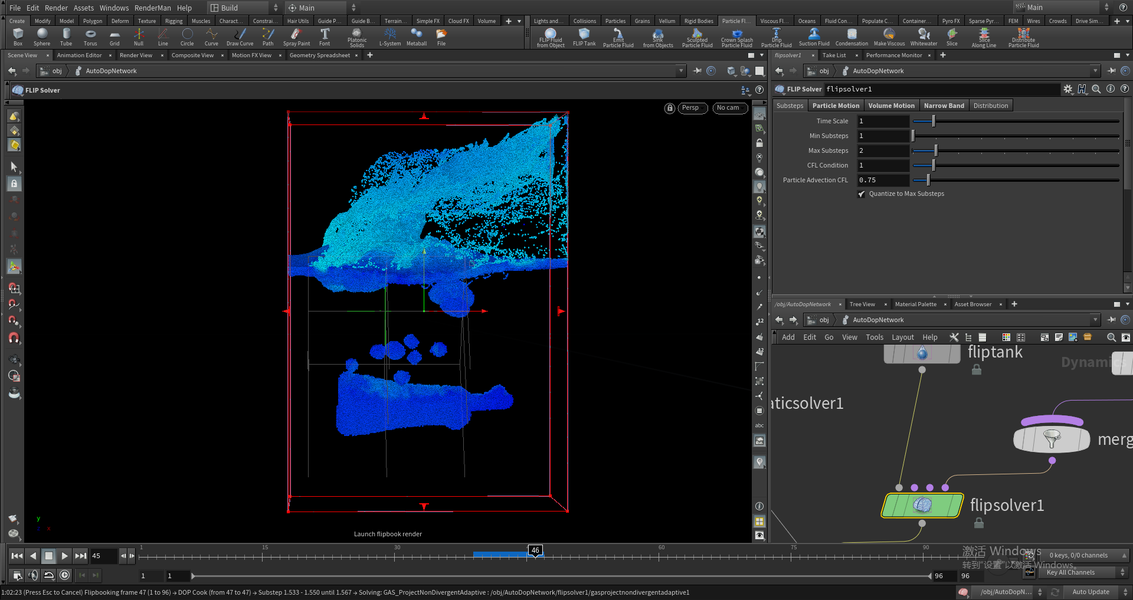The width and height of the screenshot is (1133, 600).
Task: Switch to the Material Palette tab
Action: point(916,304)
